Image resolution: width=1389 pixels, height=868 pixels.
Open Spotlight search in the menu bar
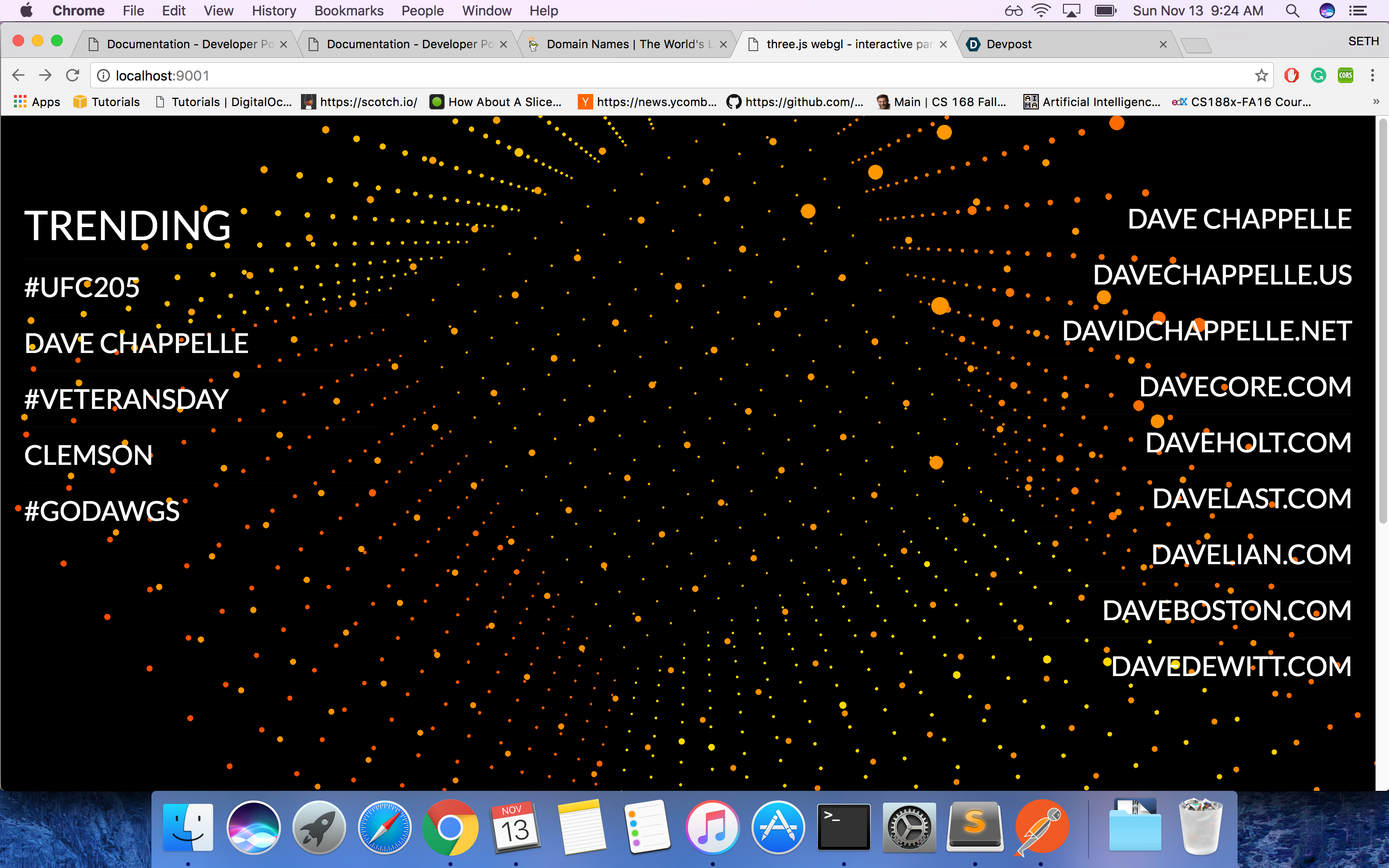pos(1292,10)
